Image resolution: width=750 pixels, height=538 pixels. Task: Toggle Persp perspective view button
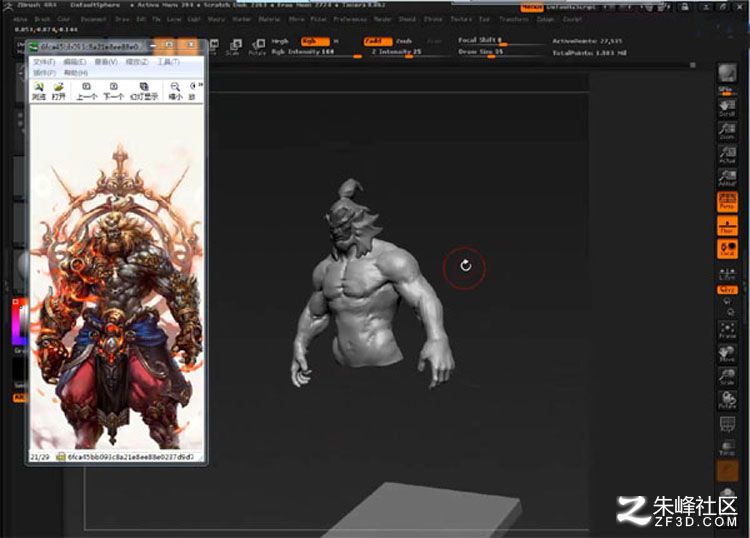[727, 202]
